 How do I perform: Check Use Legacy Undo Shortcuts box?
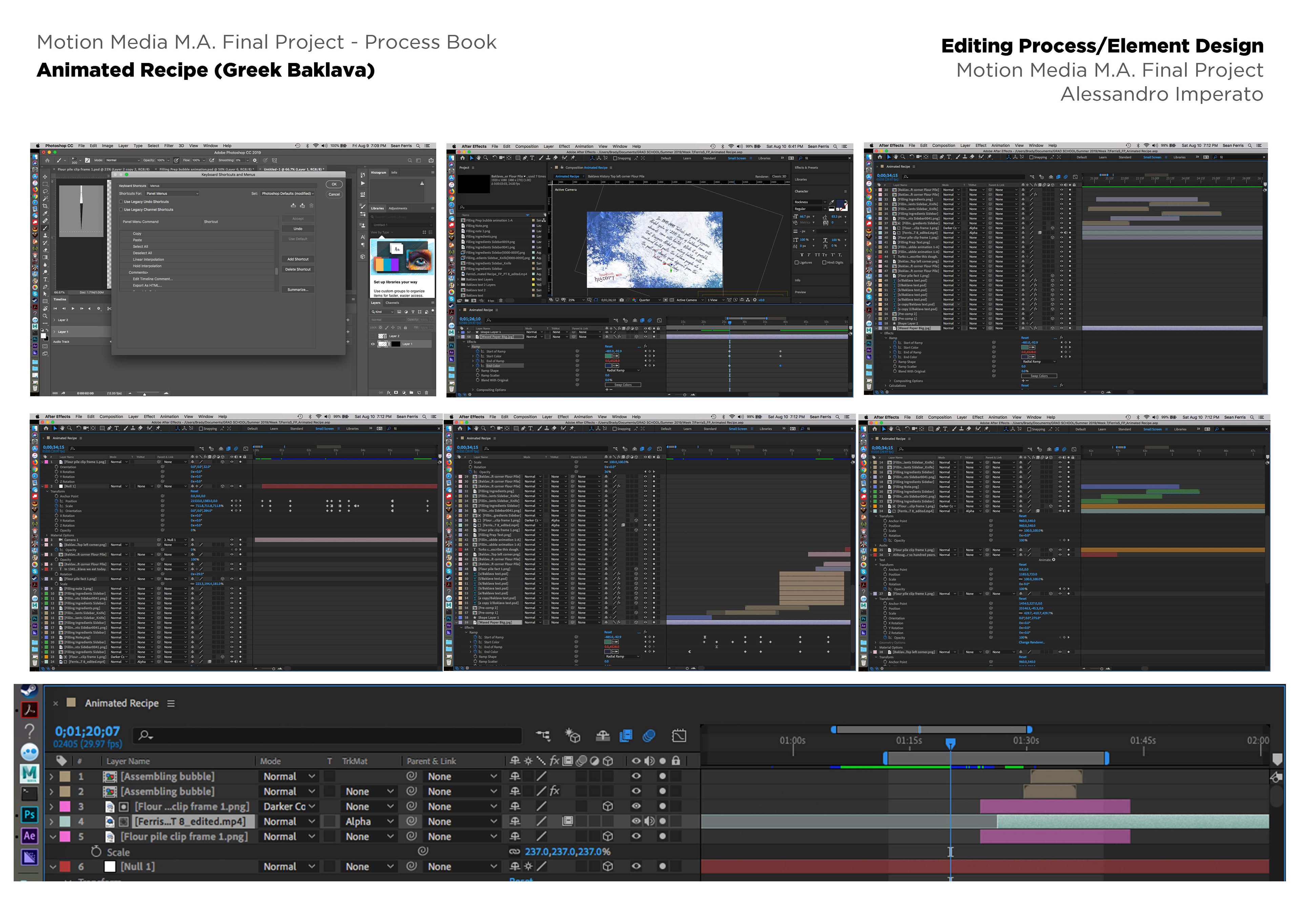coord(121,202)
